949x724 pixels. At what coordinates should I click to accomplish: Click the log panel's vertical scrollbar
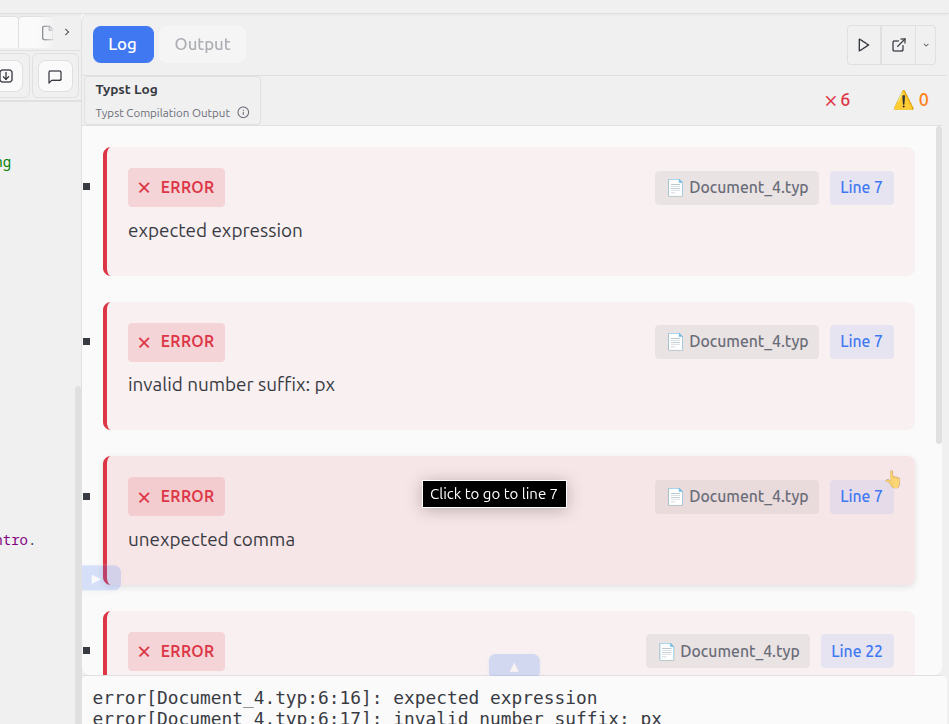tap(939, 285)
